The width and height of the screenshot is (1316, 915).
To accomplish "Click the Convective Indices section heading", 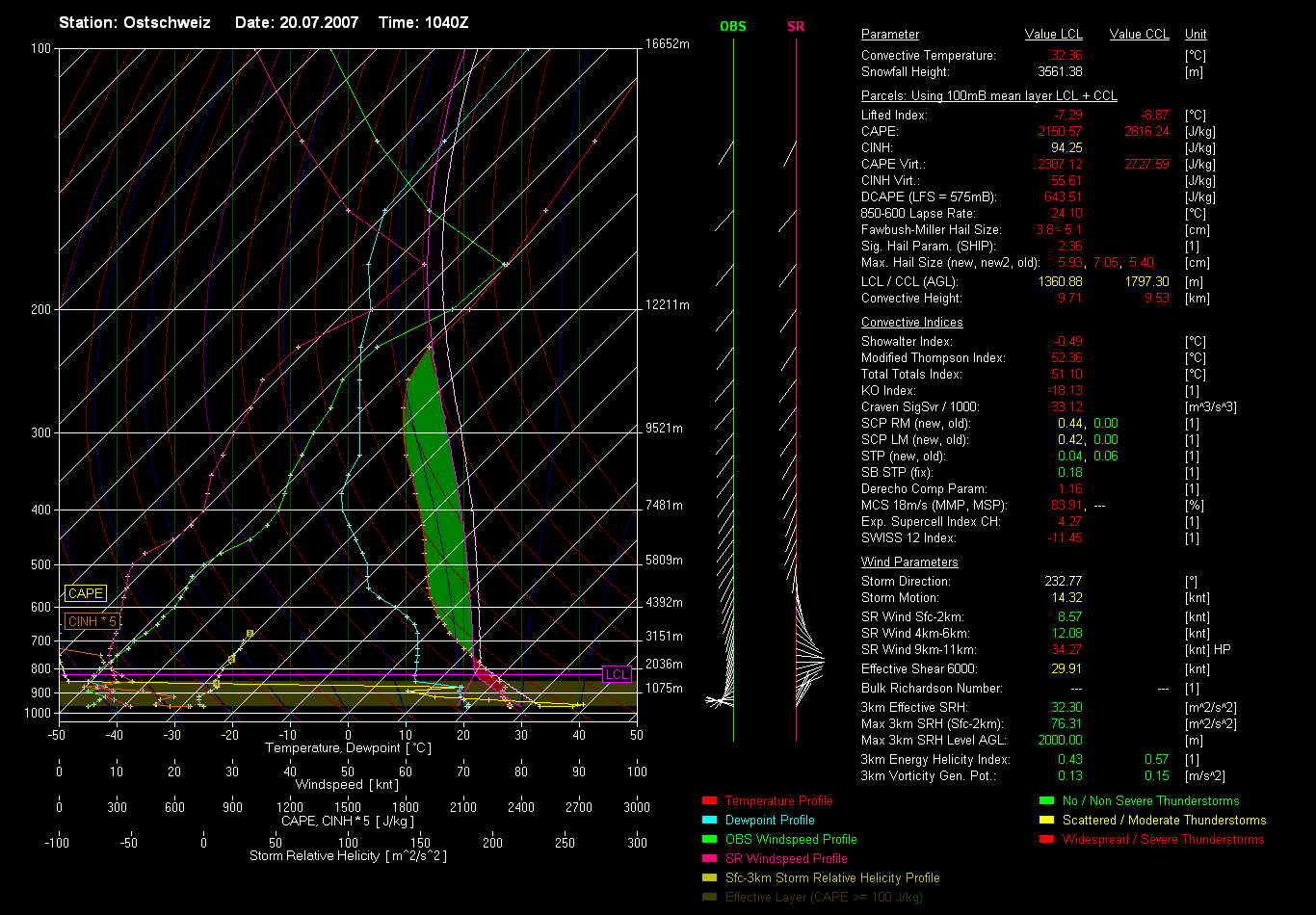I will click(911, 323).
